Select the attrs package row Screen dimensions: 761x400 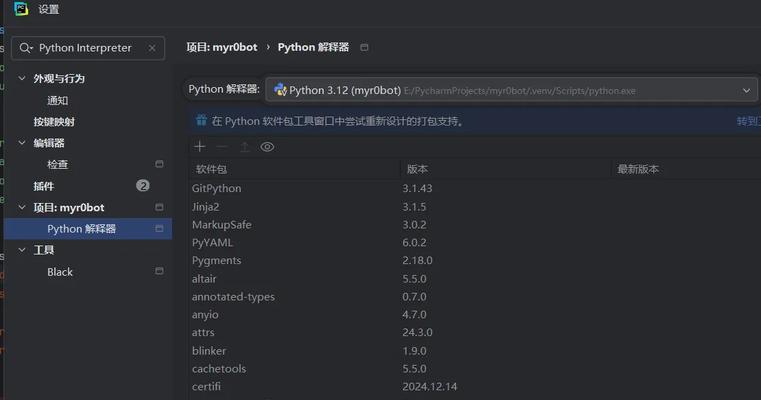click(x=475, y=333)
